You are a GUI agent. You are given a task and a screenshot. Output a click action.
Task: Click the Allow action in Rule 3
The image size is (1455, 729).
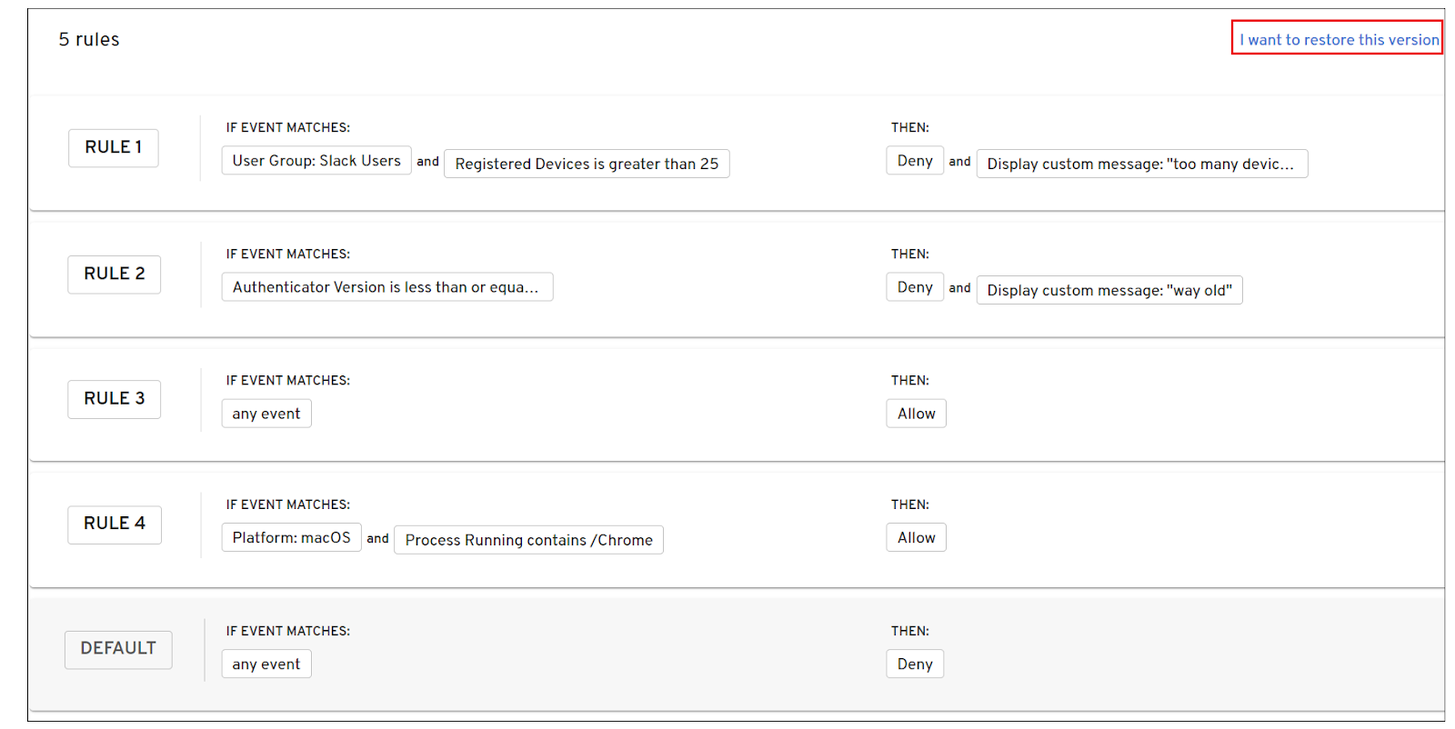click(916, 414)
